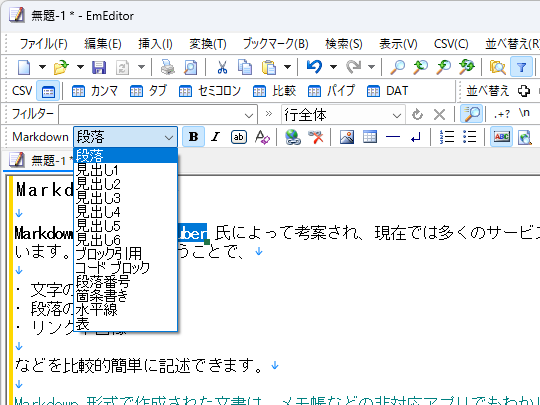Insert horizontal rule line icon

393,137
